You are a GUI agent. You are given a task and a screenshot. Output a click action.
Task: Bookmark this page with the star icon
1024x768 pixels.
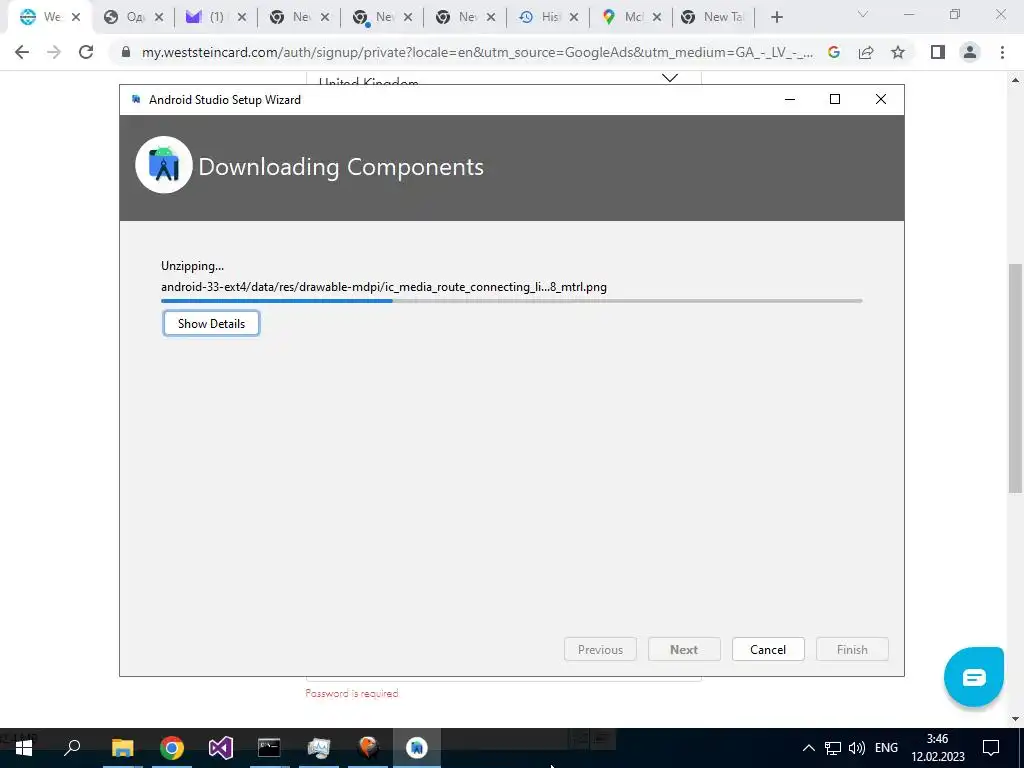pos(898,52)
